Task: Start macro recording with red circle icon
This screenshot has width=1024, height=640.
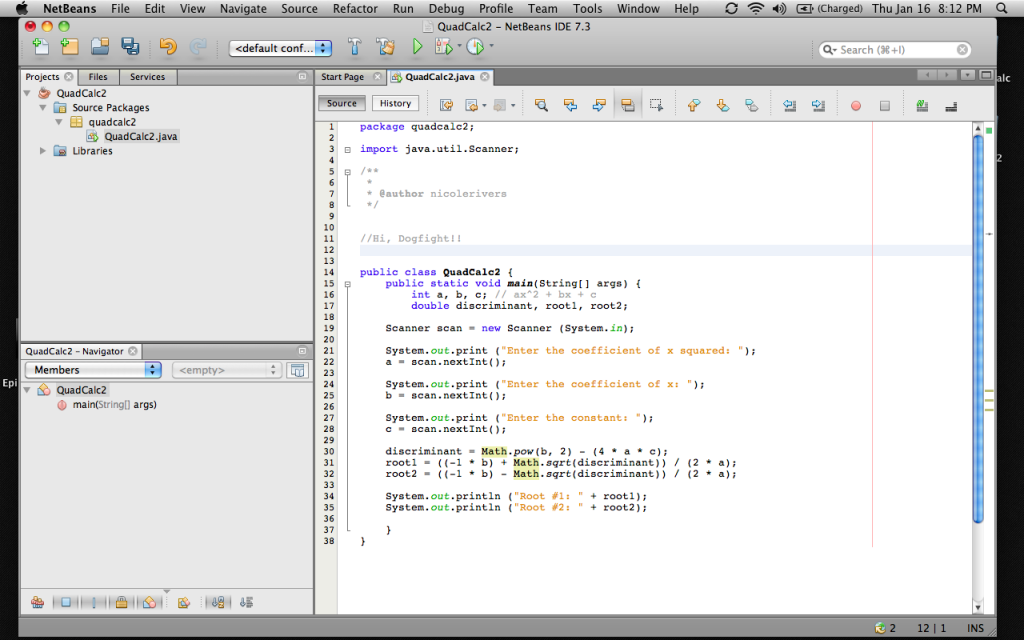Action: (855, 104)
